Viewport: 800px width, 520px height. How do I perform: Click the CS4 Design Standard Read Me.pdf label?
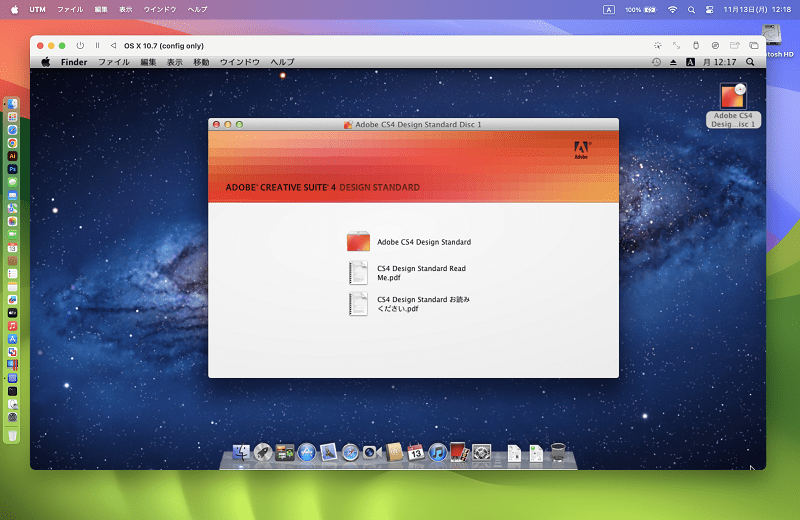pos(421,273)
